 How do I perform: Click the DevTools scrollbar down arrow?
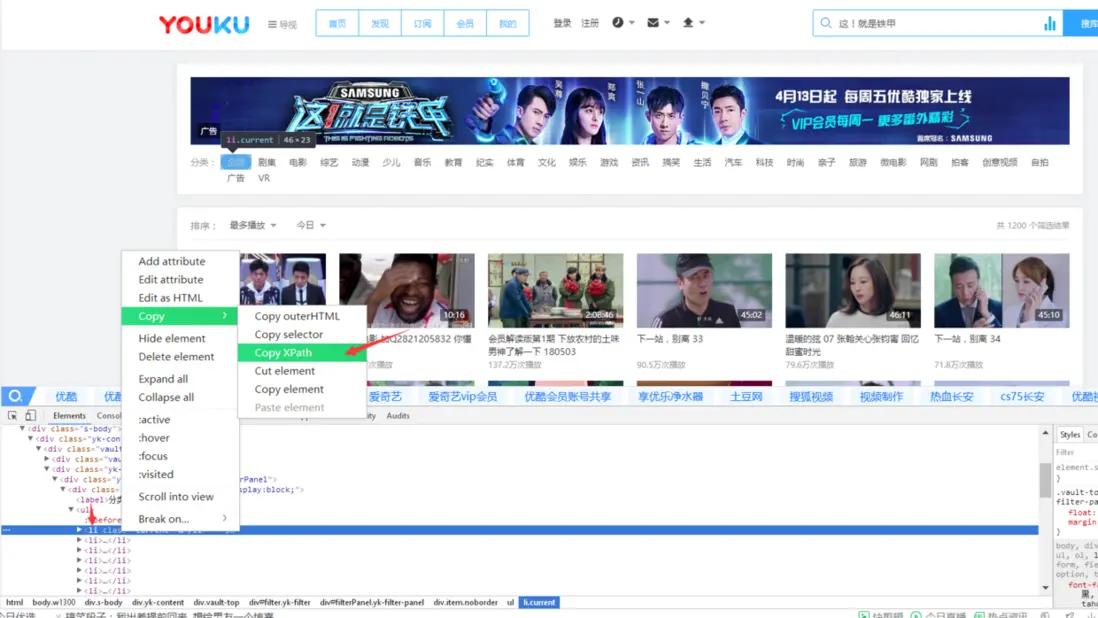pos(1045,587)
